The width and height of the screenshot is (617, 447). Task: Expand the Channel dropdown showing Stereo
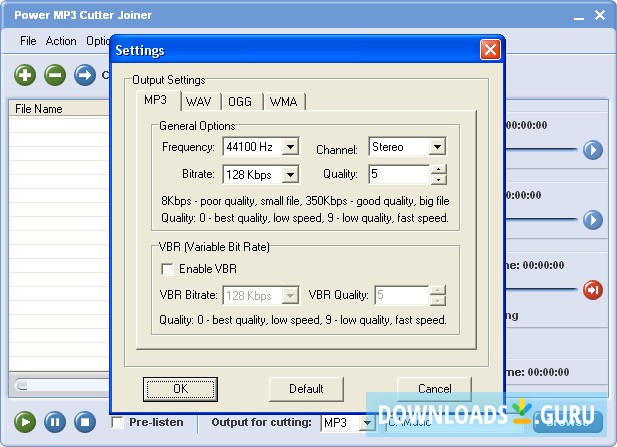coord(436,147)
